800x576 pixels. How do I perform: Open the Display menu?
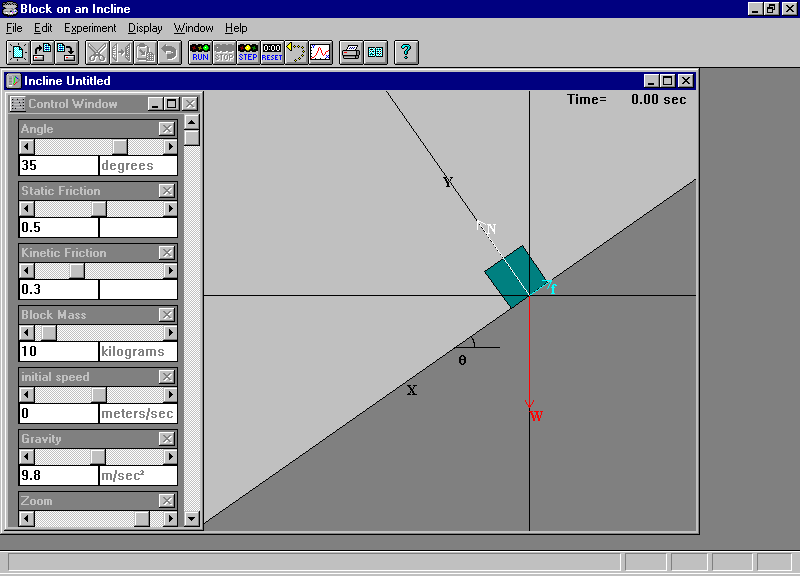(145, 28)
